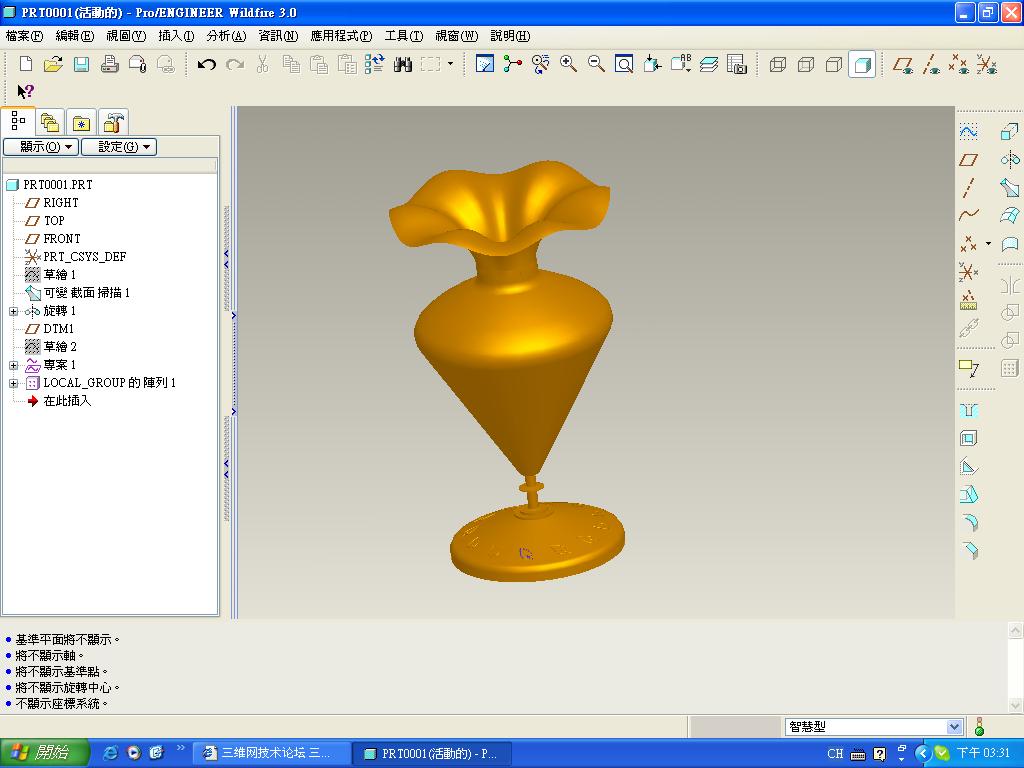Refit the model to the screen
Screen dimensions: 1024x768
click(624, 64)
